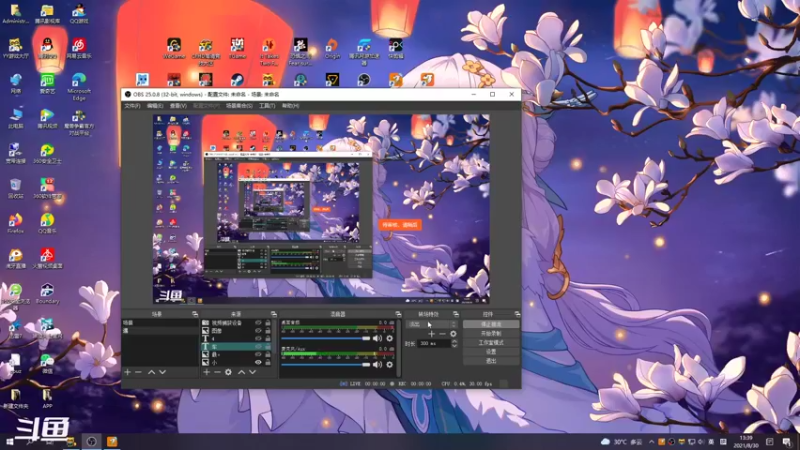Increase transition duration with up stepper
Image resolution: width=800 pixels, height=450 pixels.
click(x=454, y=341)
